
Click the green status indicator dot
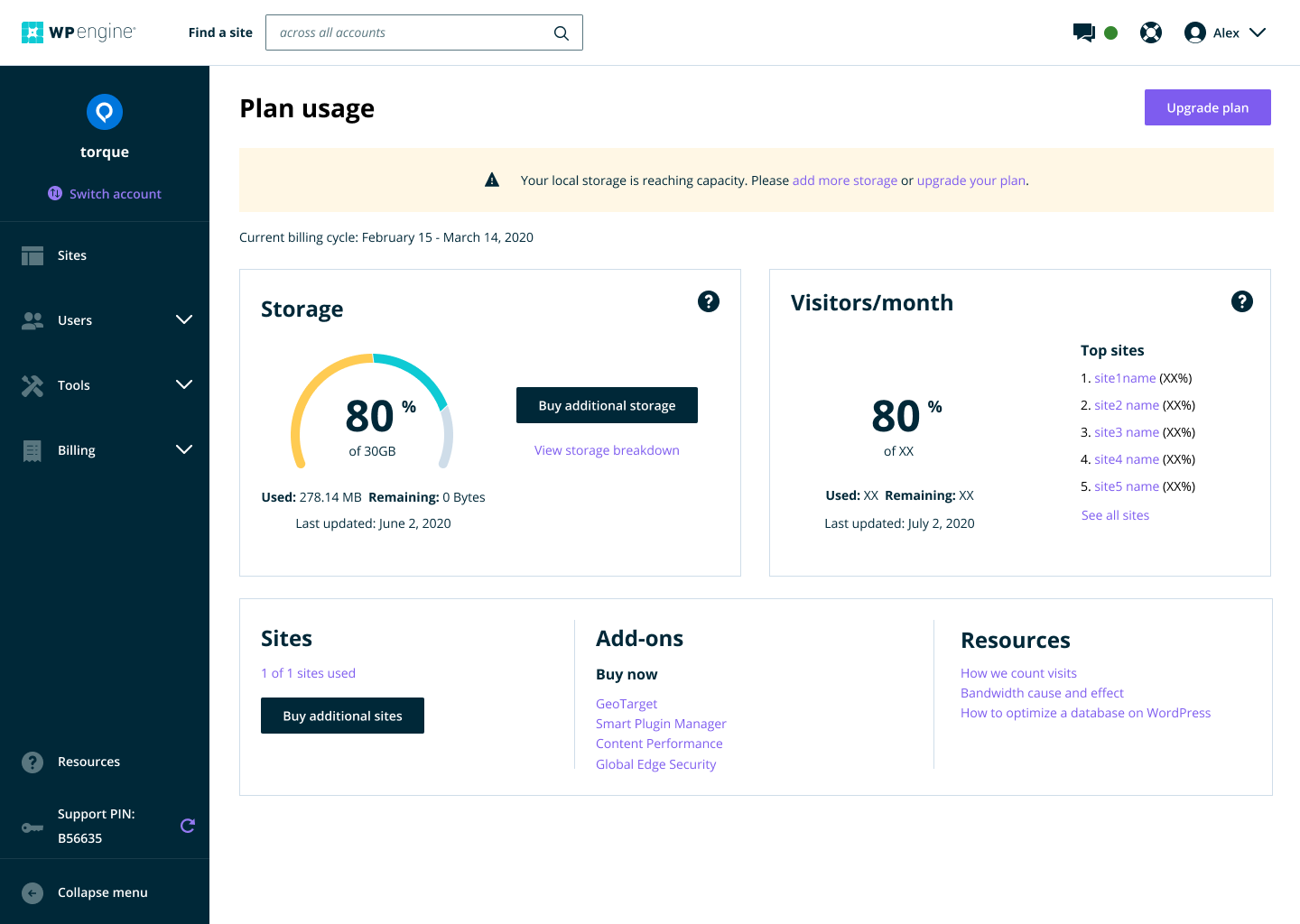coord(1111,32)
